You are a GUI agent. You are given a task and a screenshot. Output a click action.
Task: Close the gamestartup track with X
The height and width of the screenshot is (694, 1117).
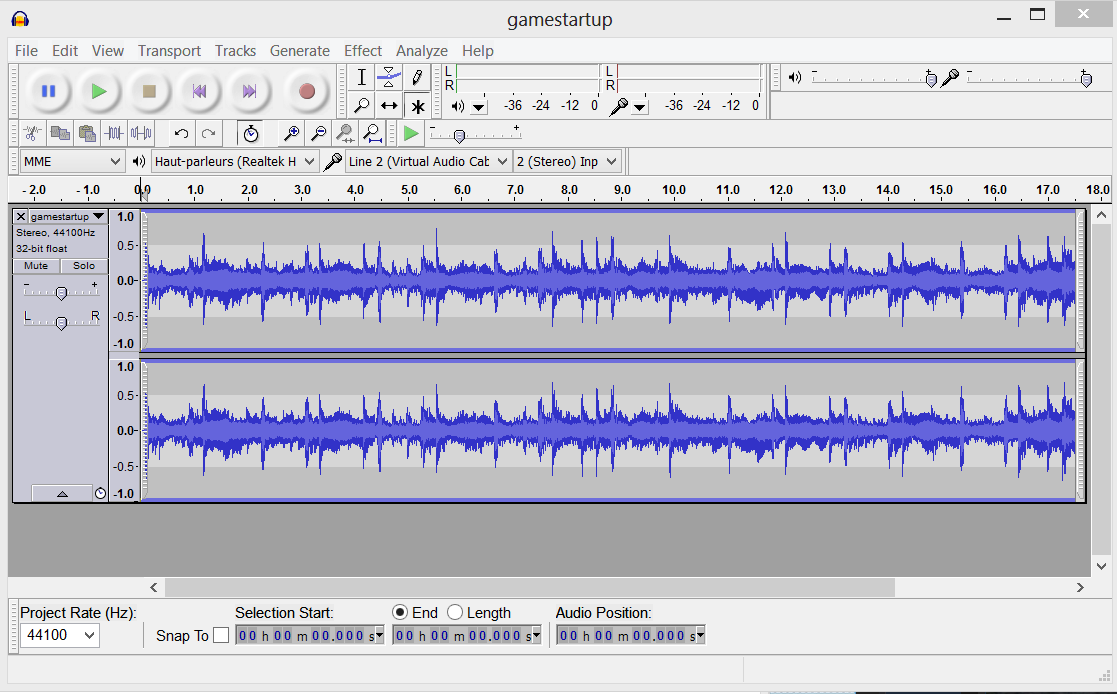(x=21, y=216)
